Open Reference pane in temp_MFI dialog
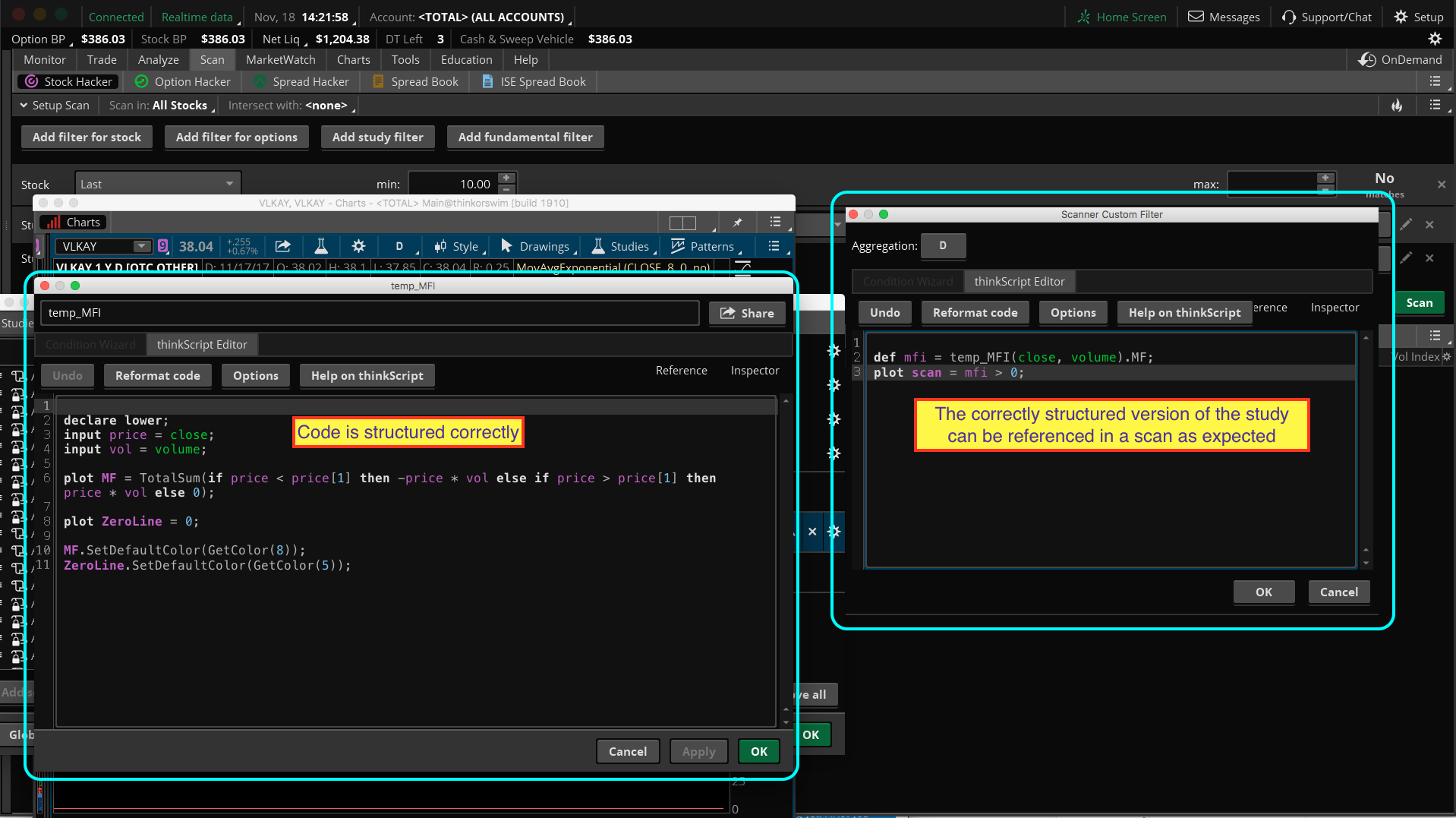Viewport: 1456px width, 818px height. pyautogui.click(x=682, y=370)
